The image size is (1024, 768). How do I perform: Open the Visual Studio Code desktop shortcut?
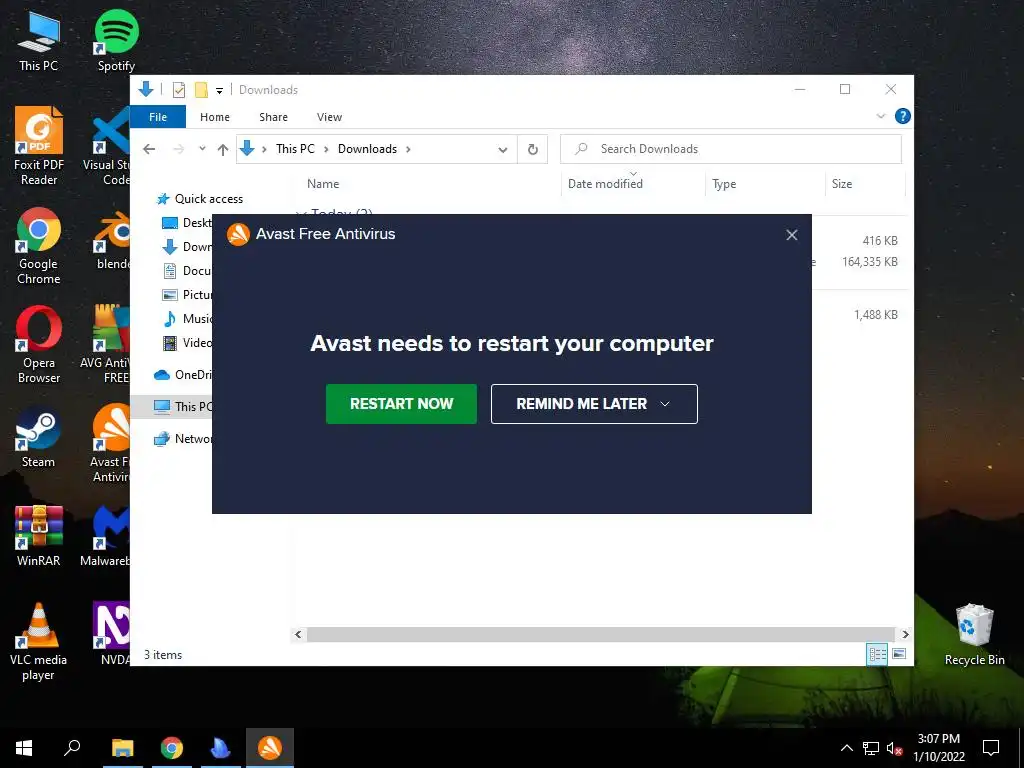coord(107,146)
